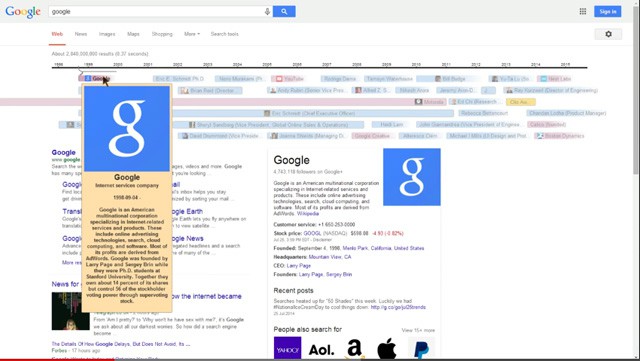Click the Google logo at top left
This screenshot has width=640, height=361.
pos(23,12)
